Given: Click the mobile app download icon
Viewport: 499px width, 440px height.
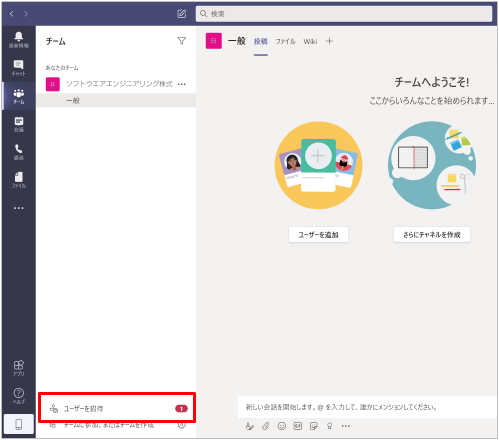Looking at the screenshot, I should 19,424.
